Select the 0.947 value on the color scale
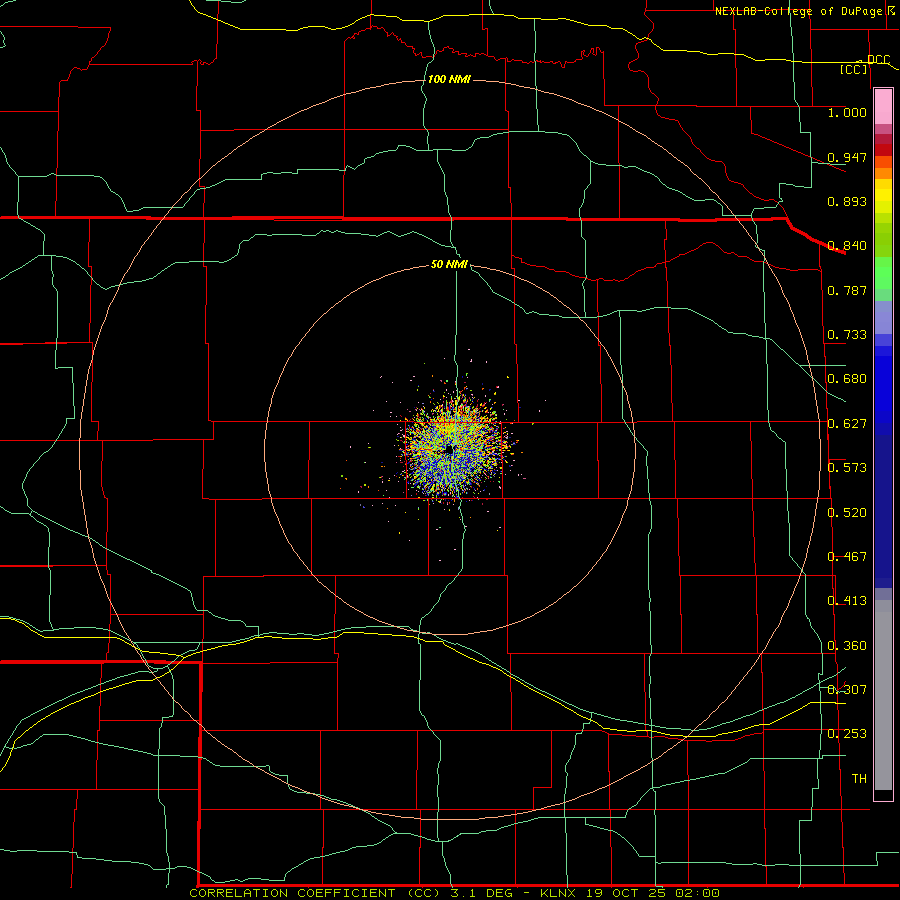900x900 pixels. point(847,157)
